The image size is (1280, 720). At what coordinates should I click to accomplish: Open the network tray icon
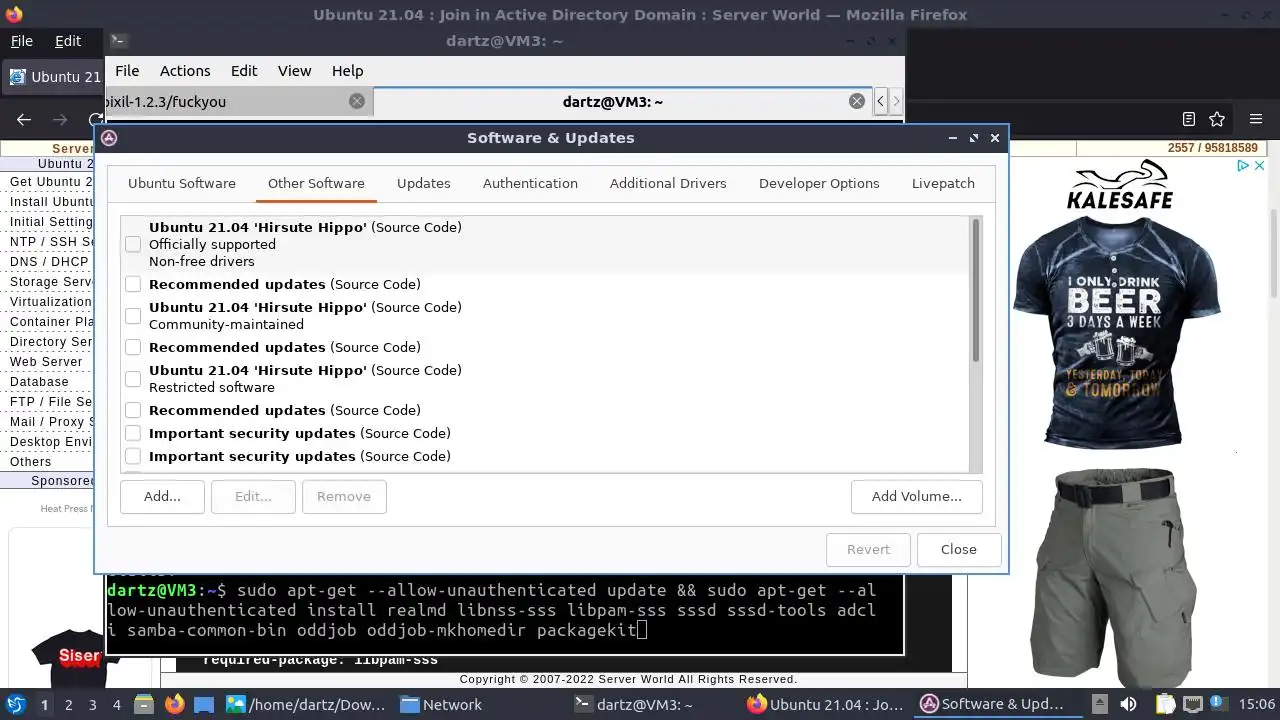pyautogui.click(x=1193, y=704)
